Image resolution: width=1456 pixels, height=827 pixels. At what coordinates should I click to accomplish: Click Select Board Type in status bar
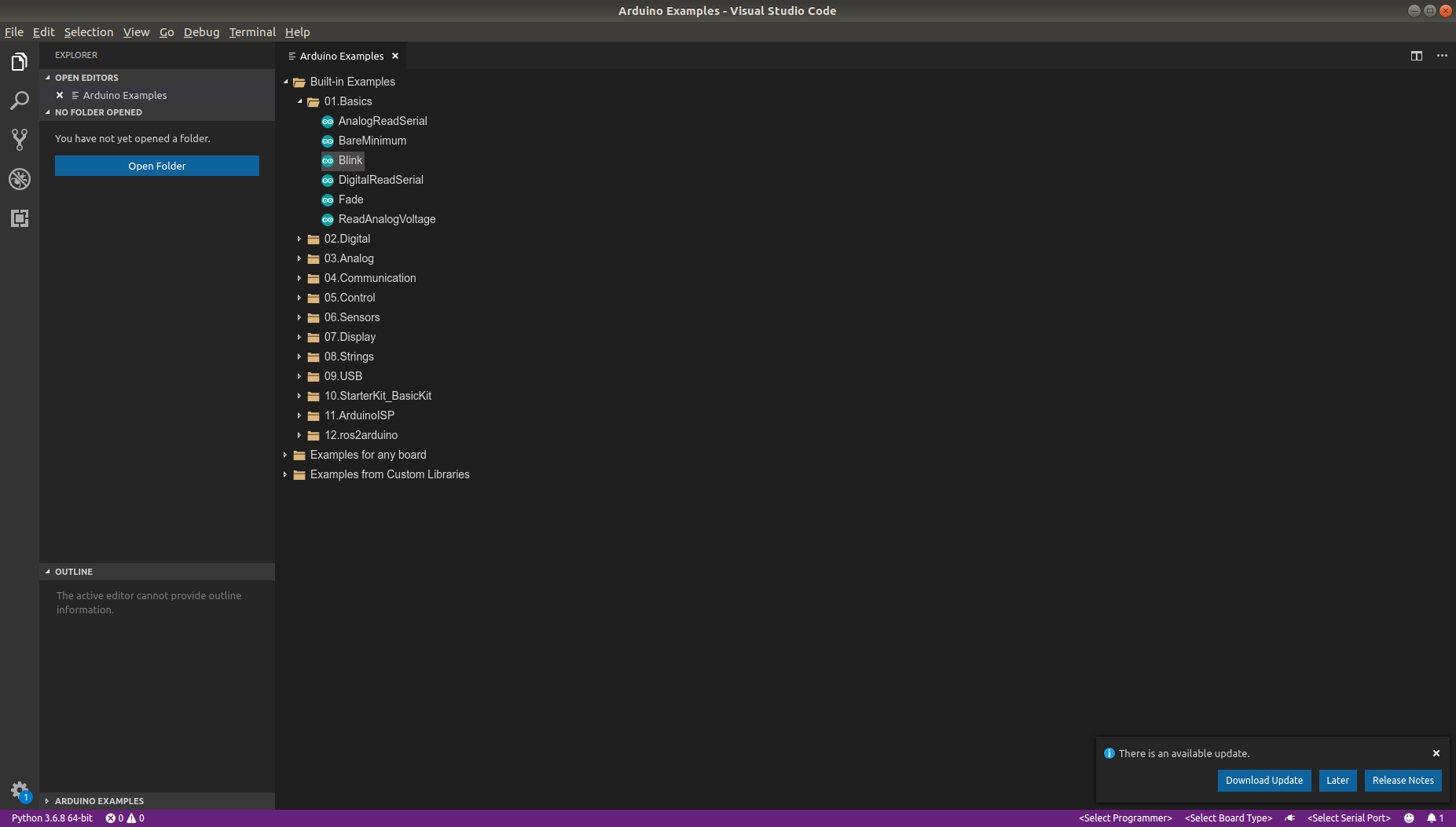point(1228,818)
